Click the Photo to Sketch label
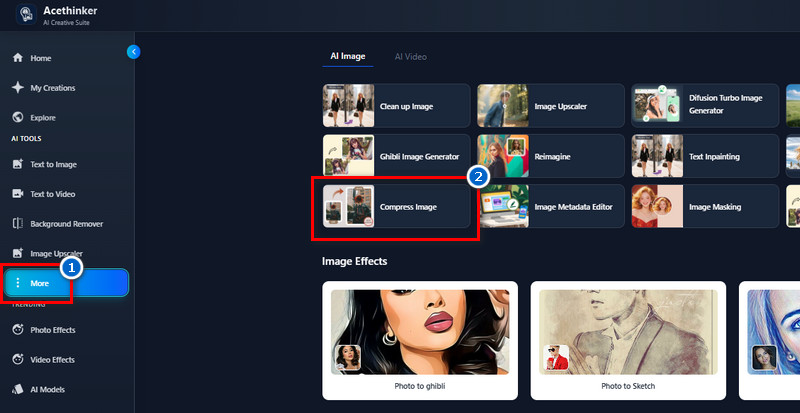Image resolution: width=800 pixels, height=413 pixels. pos(628,386)
